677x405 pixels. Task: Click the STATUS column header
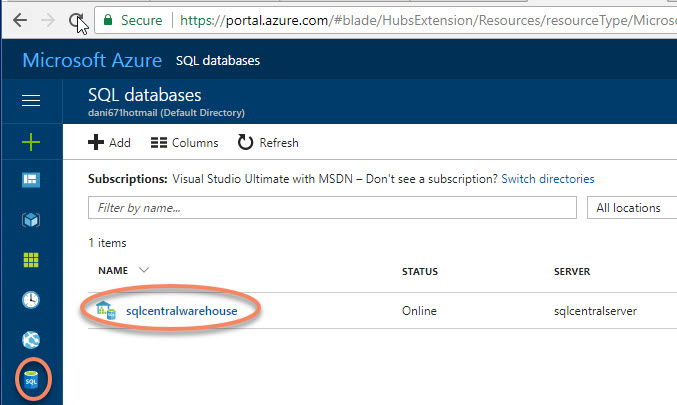[x=419, y=271]
